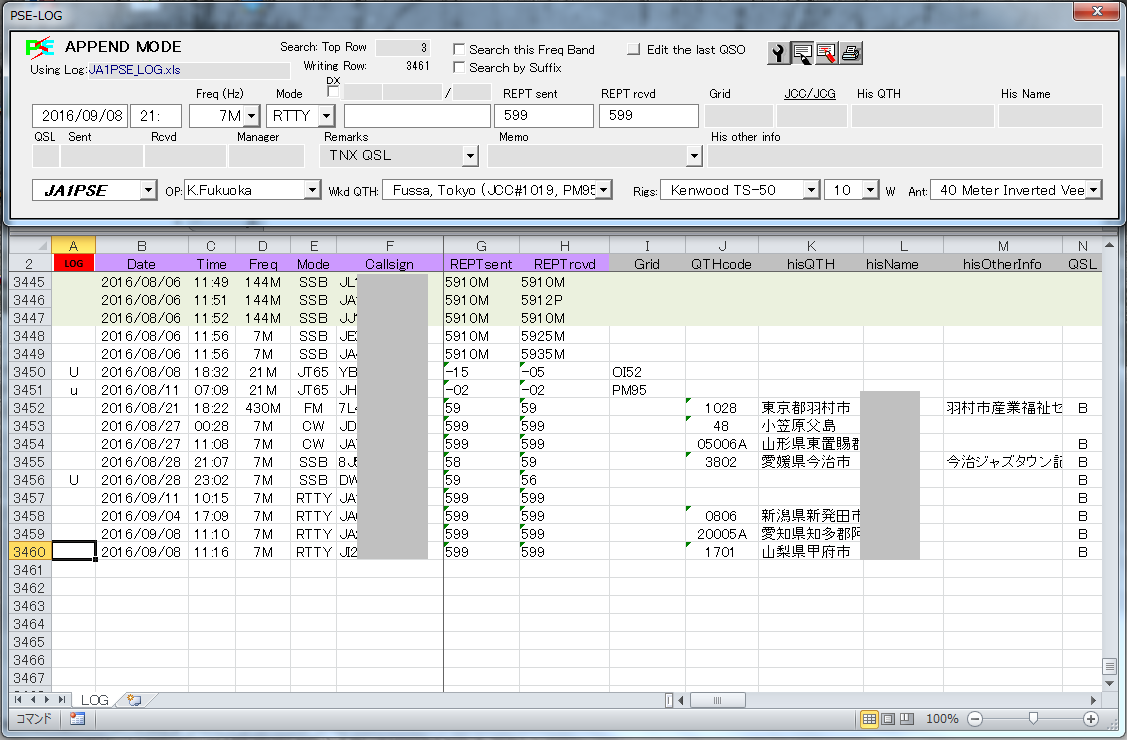Click the zoom in plus button
The width and height of the screenshot is (1127, 740).
click(x=1091, y=719)
